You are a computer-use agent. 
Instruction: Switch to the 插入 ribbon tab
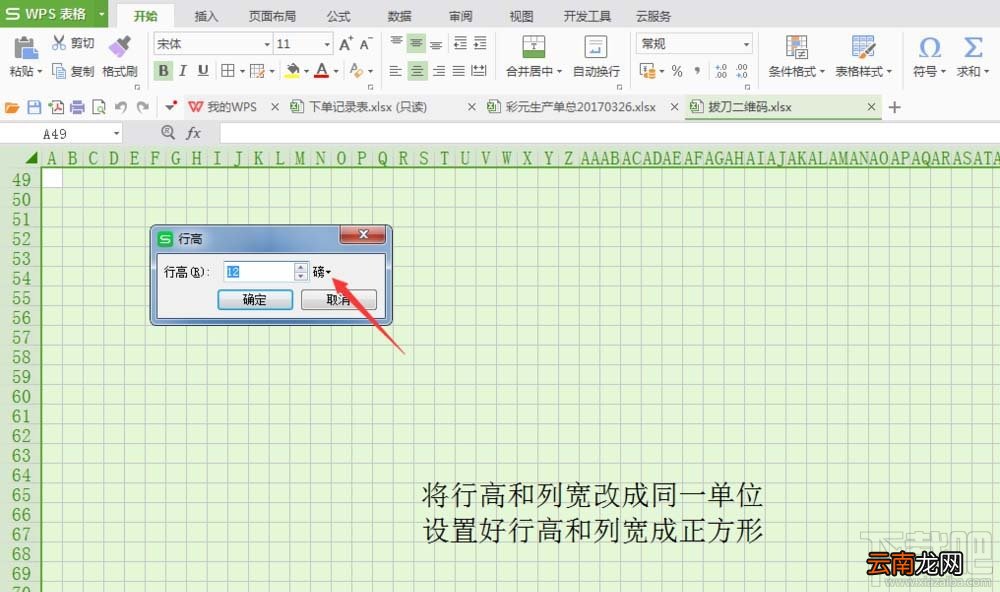pos(206,16)
